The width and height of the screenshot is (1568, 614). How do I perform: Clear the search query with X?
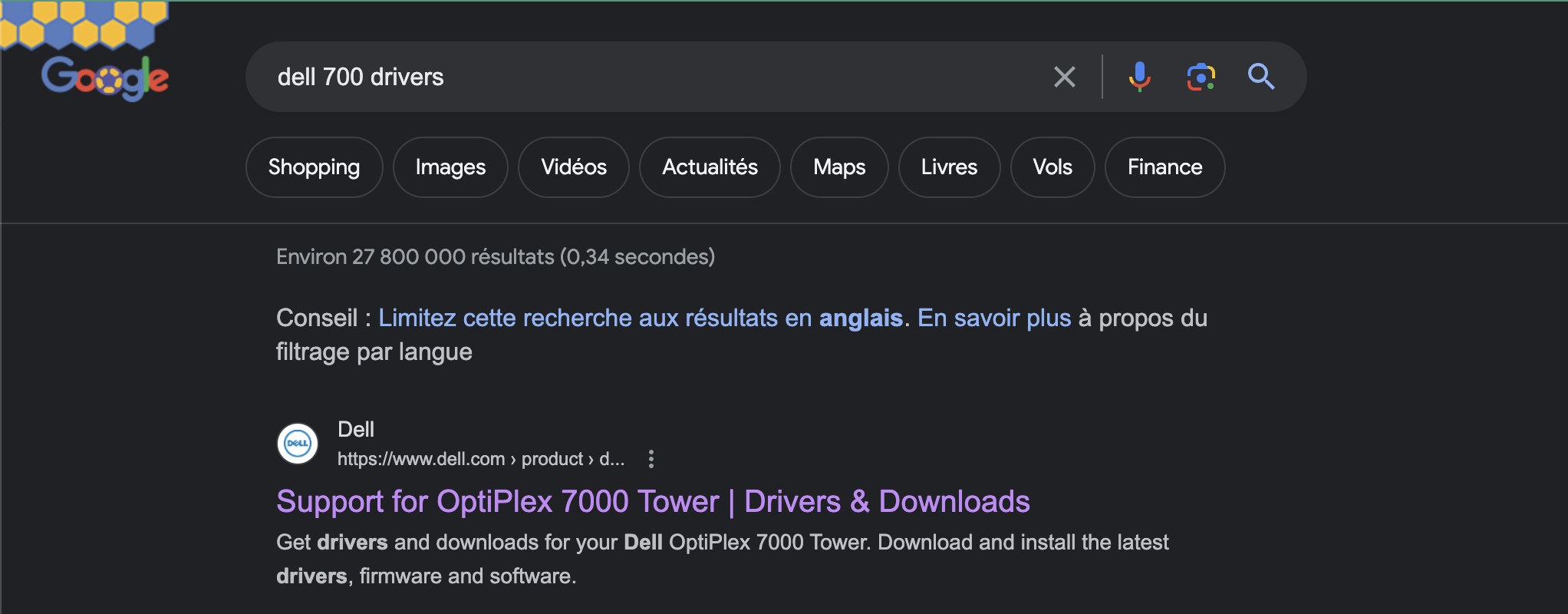(x=1064, y=77)
